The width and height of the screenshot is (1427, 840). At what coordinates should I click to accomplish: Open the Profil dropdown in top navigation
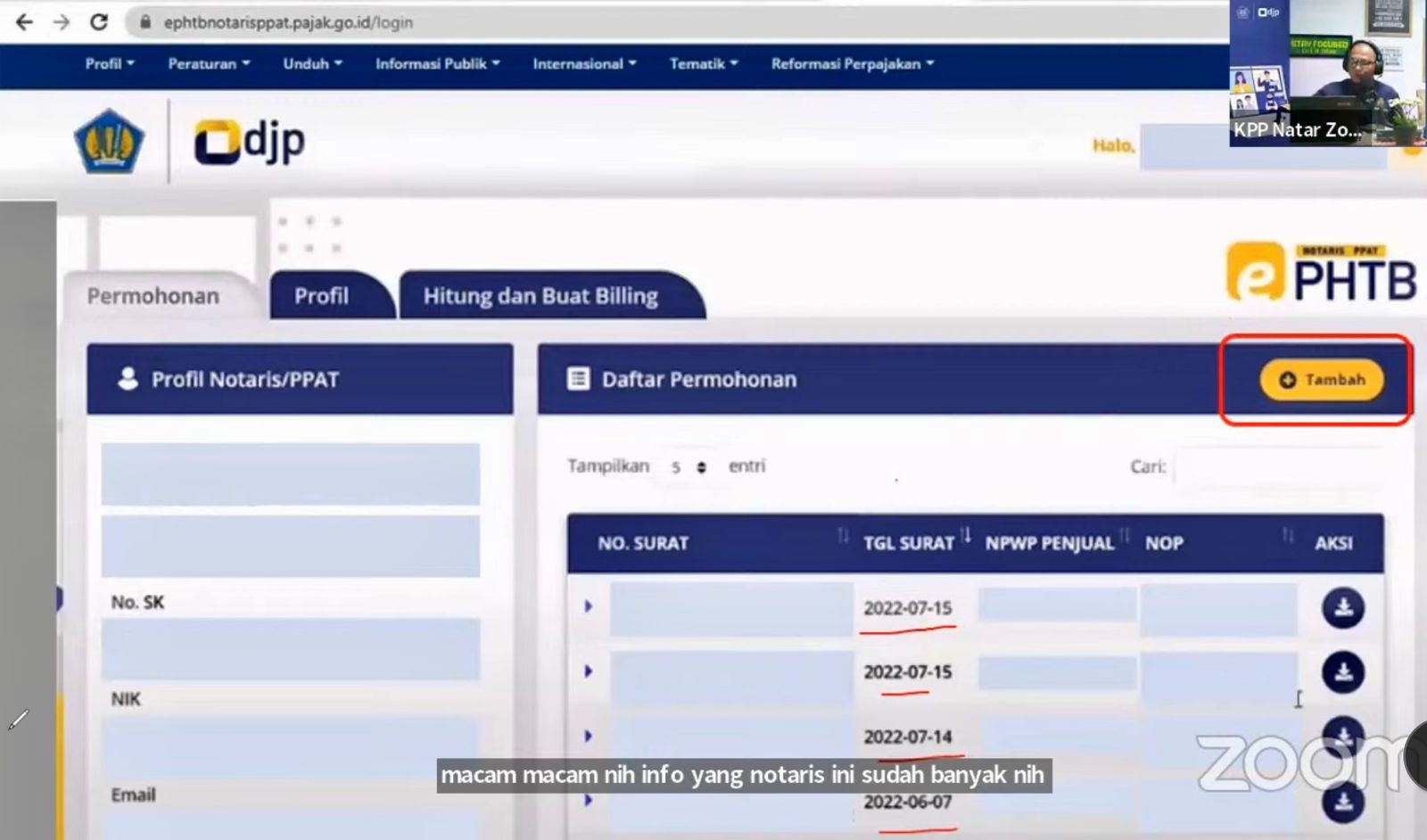tap(109, 64)
